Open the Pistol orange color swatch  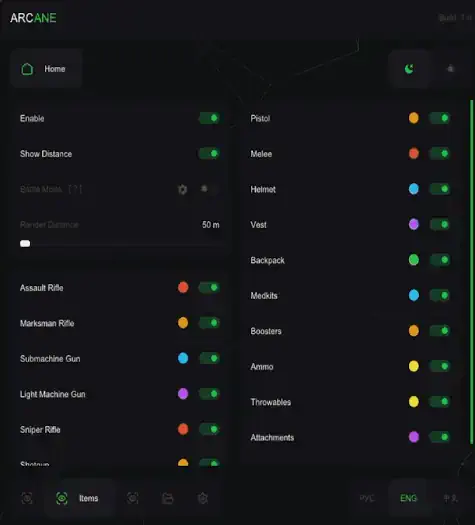point(414,118)
